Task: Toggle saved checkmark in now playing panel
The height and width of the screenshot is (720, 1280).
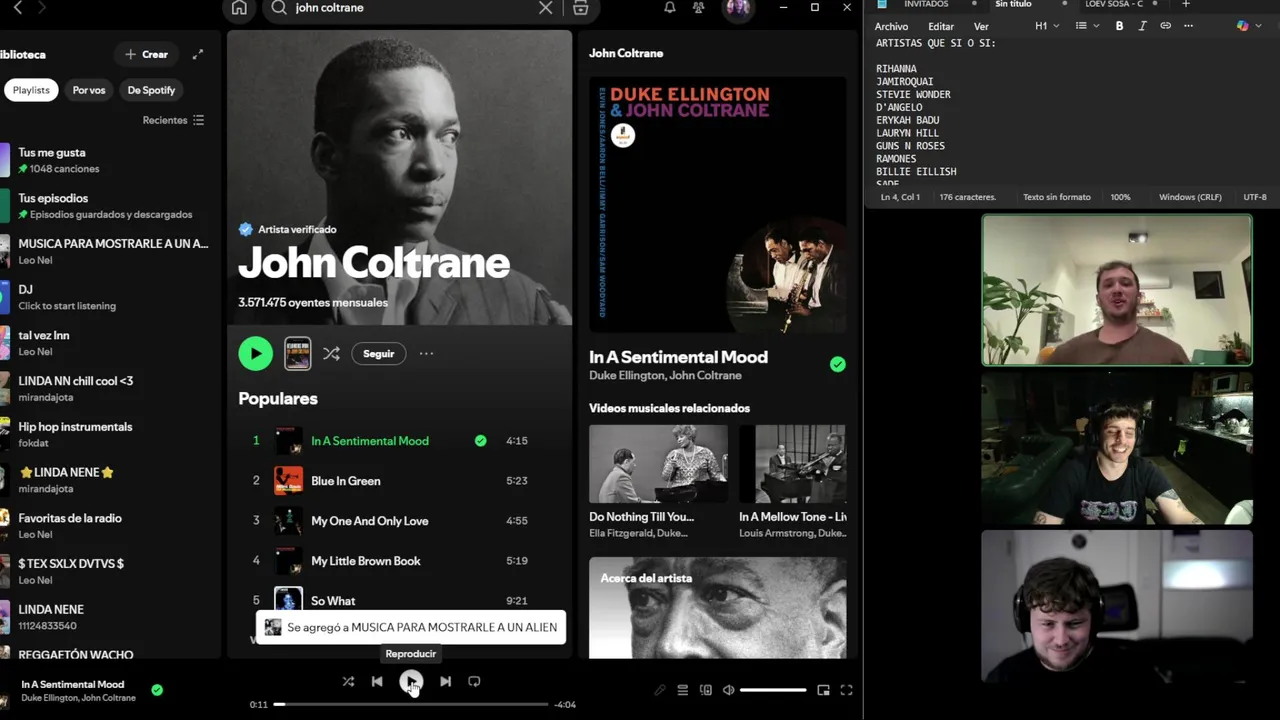Action: click(x=838, y=364)
